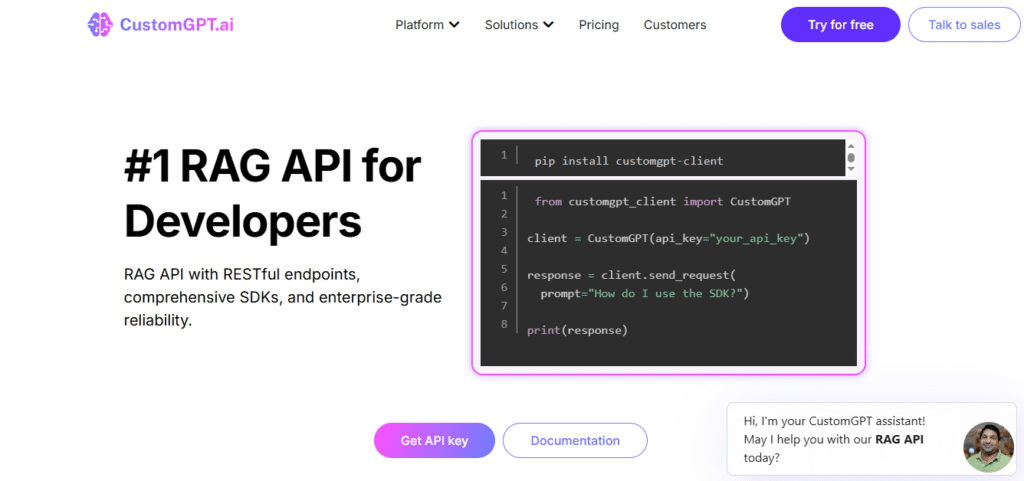Image resolution: width=1024 pixels, height=481 pixels.
Task: Open the Documentation button
Action: pos(575,441)
